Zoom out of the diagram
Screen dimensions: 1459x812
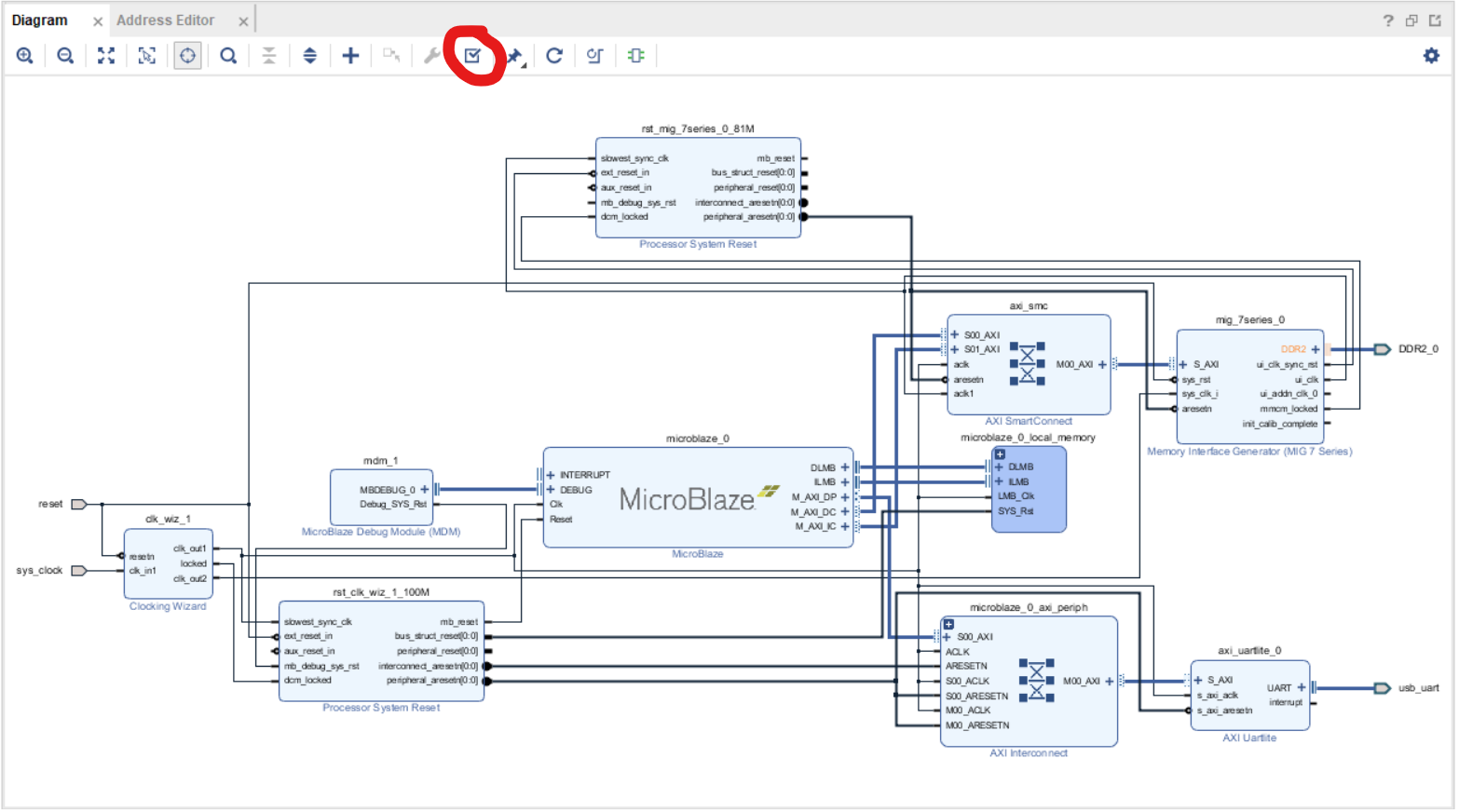pyautogui.click(x=64, y=55)
